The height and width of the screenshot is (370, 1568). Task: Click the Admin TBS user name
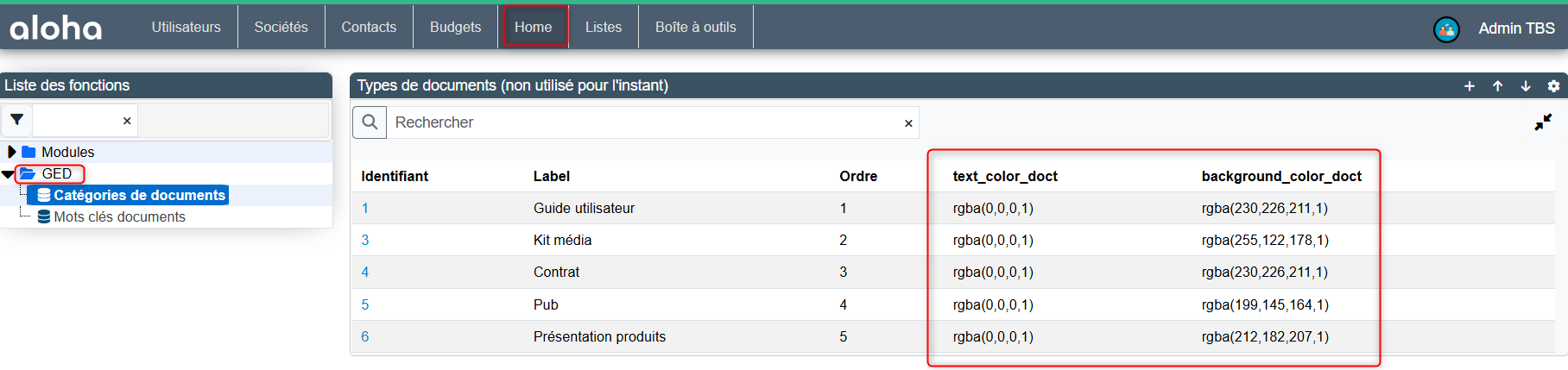pos(1516,28)
